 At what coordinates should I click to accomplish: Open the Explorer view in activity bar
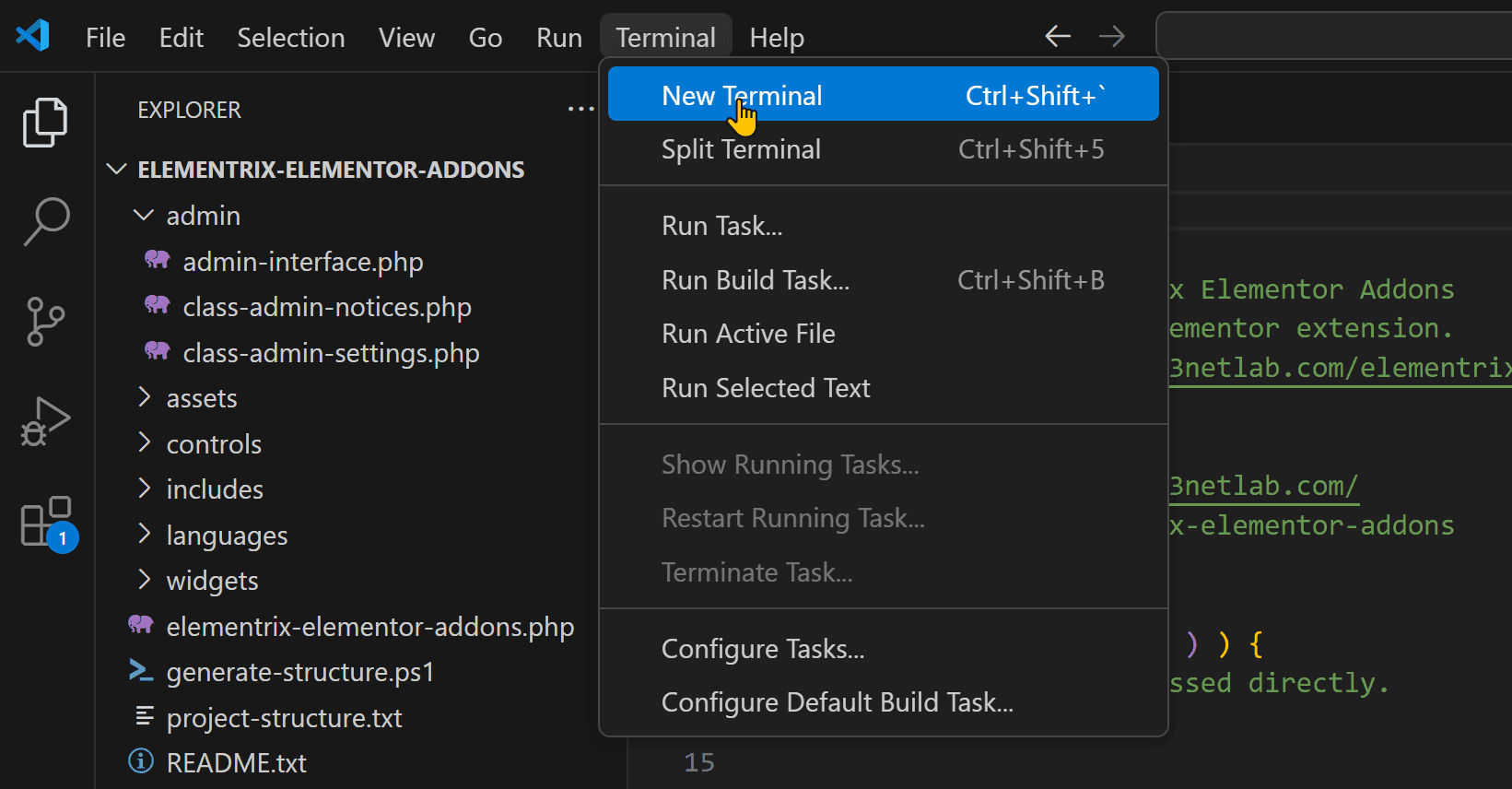pyautogui.click(x=45, y=122)
